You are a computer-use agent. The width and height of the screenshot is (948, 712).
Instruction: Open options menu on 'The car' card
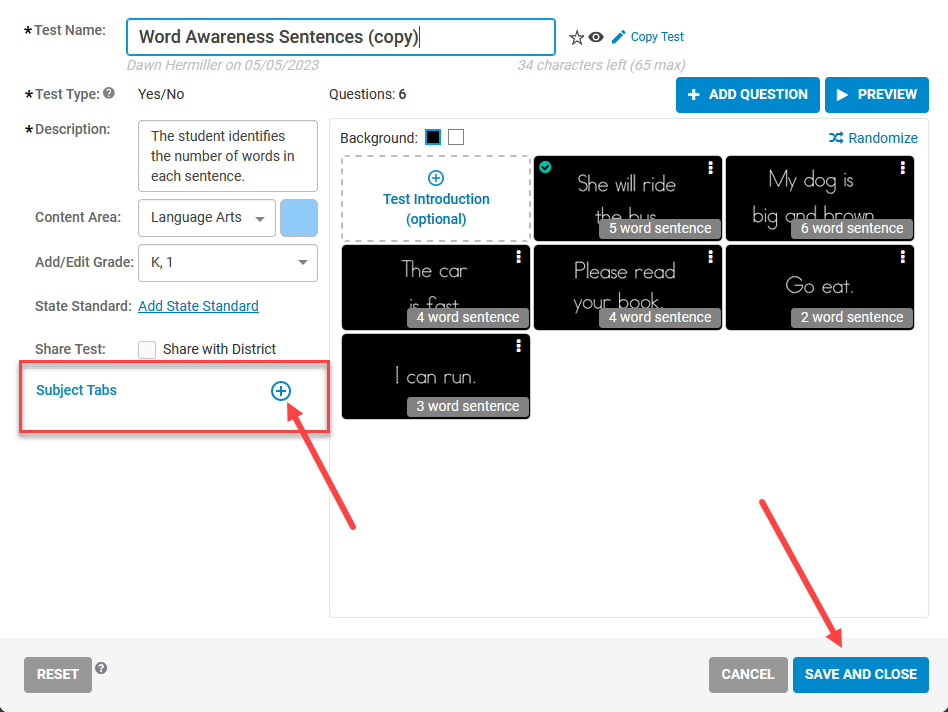click(x=518, y=257)
